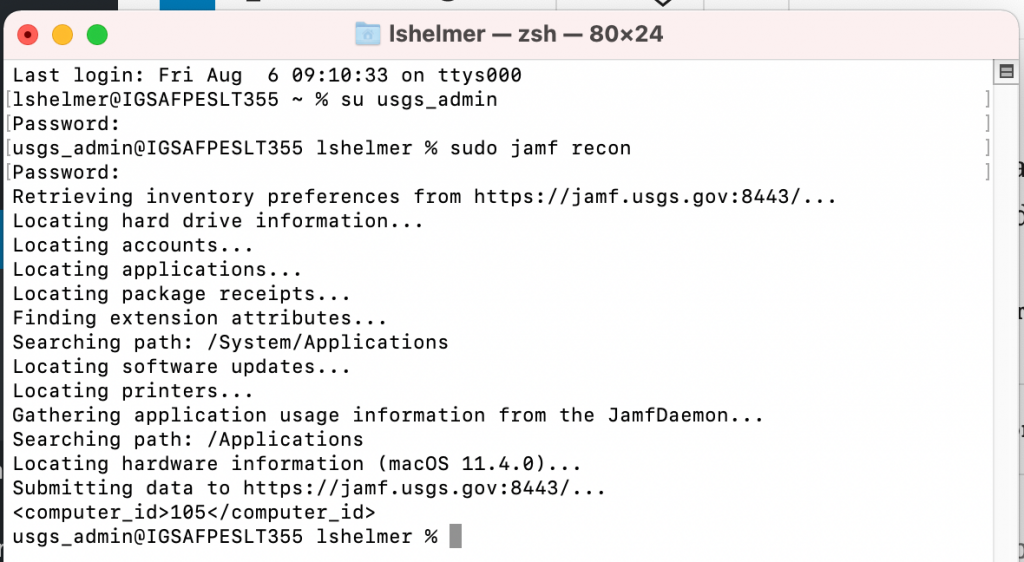Click the sudo jamf recon command text
This screenshot has width=1024, height=562.
tap(541, 148)
